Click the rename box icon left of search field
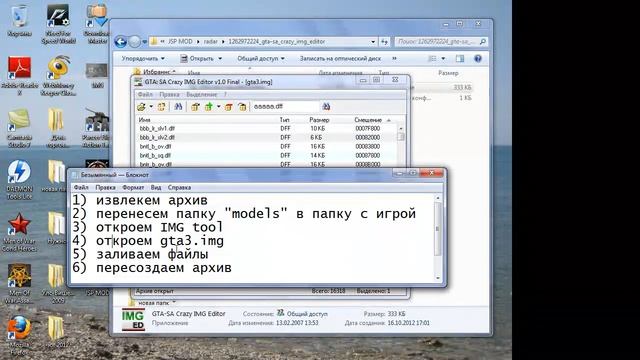The width and height of the screenshot is (640, 360). coord(242,107)
